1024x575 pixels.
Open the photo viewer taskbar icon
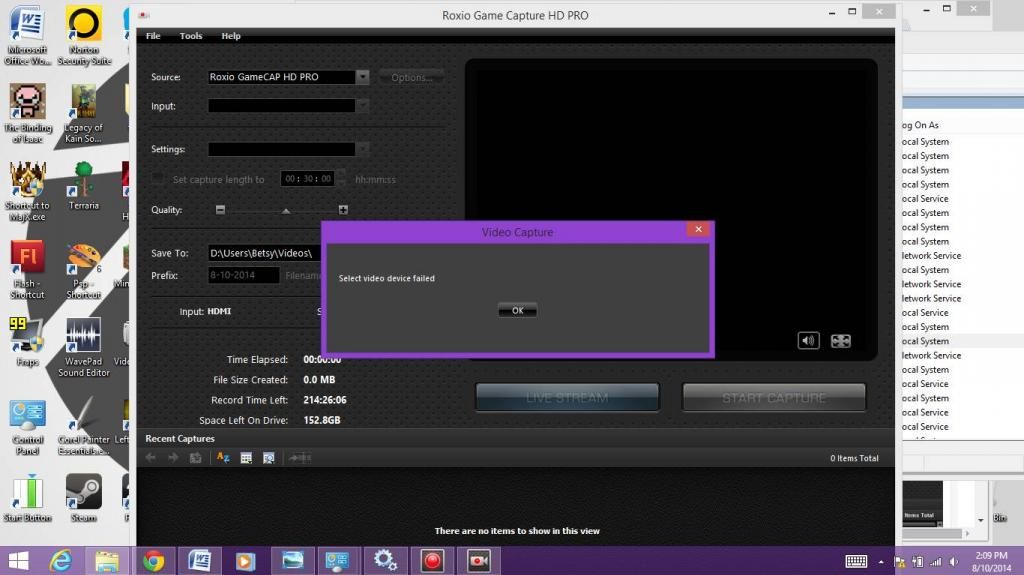pos(293,561)
